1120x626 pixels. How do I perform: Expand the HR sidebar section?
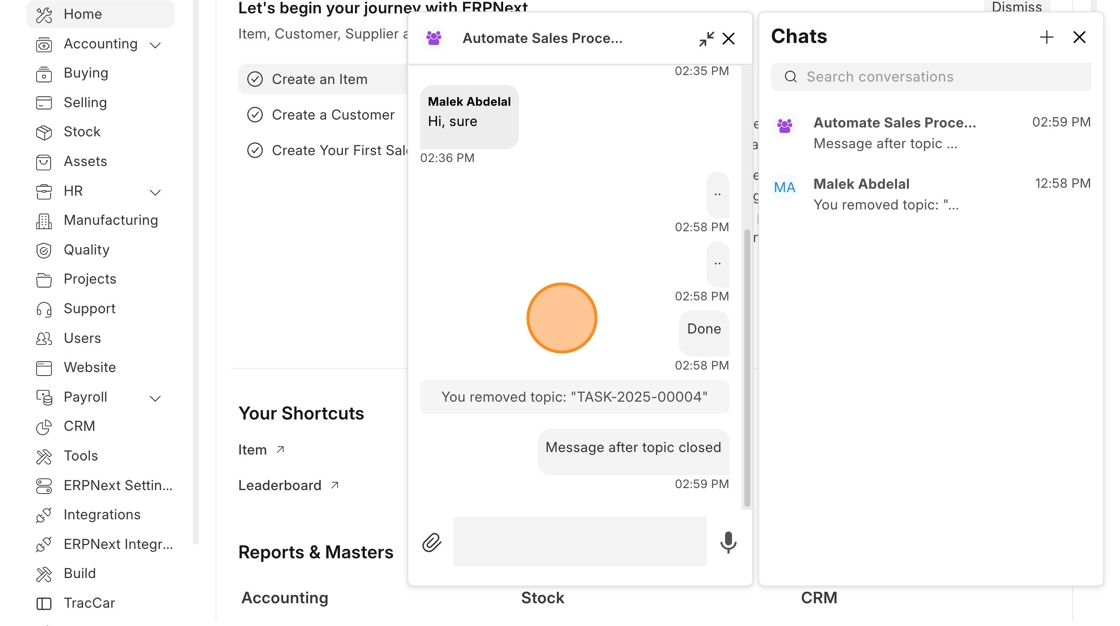155,192
